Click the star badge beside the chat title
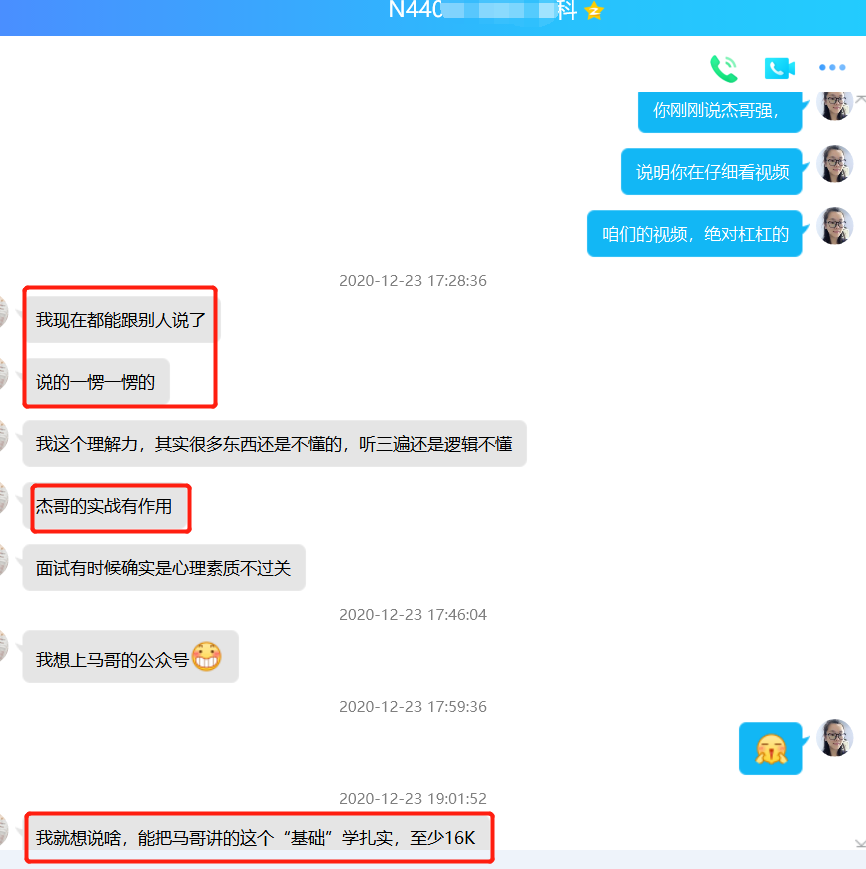 (x=595, y=12)
